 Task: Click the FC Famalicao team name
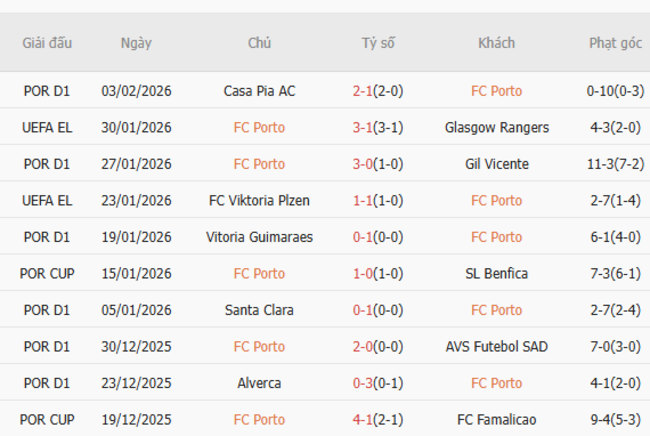coord(496,420)
